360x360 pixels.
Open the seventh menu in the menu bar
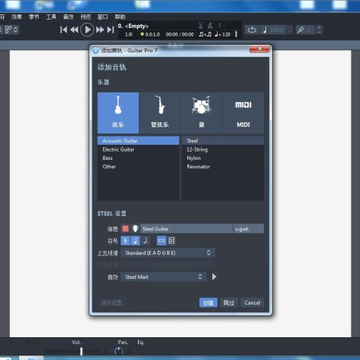click(x=103, y=17)
